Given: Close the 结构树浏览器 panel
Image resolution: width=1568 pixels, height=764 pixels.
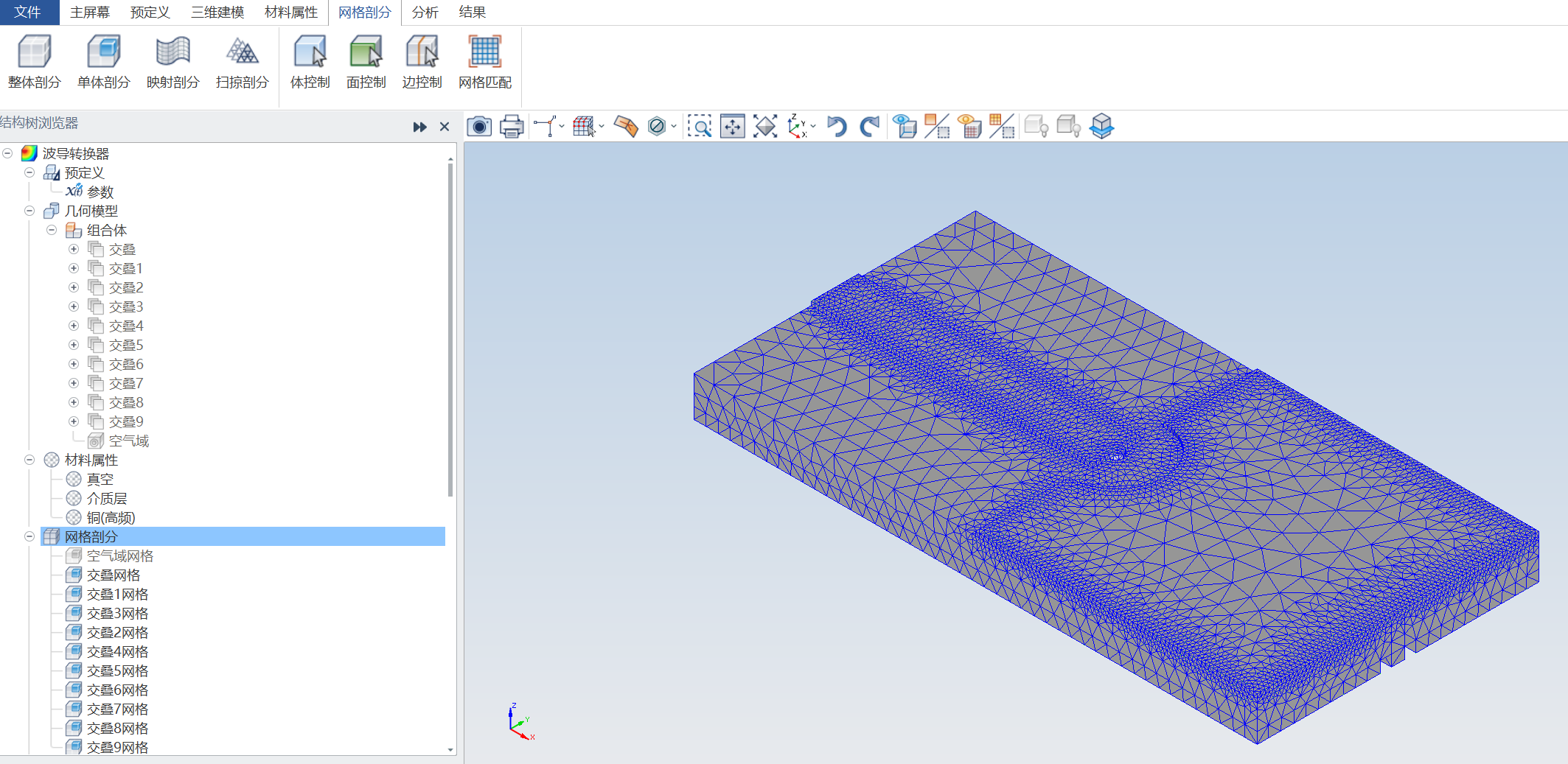Looking at the screenshot, I should point(445,127).
